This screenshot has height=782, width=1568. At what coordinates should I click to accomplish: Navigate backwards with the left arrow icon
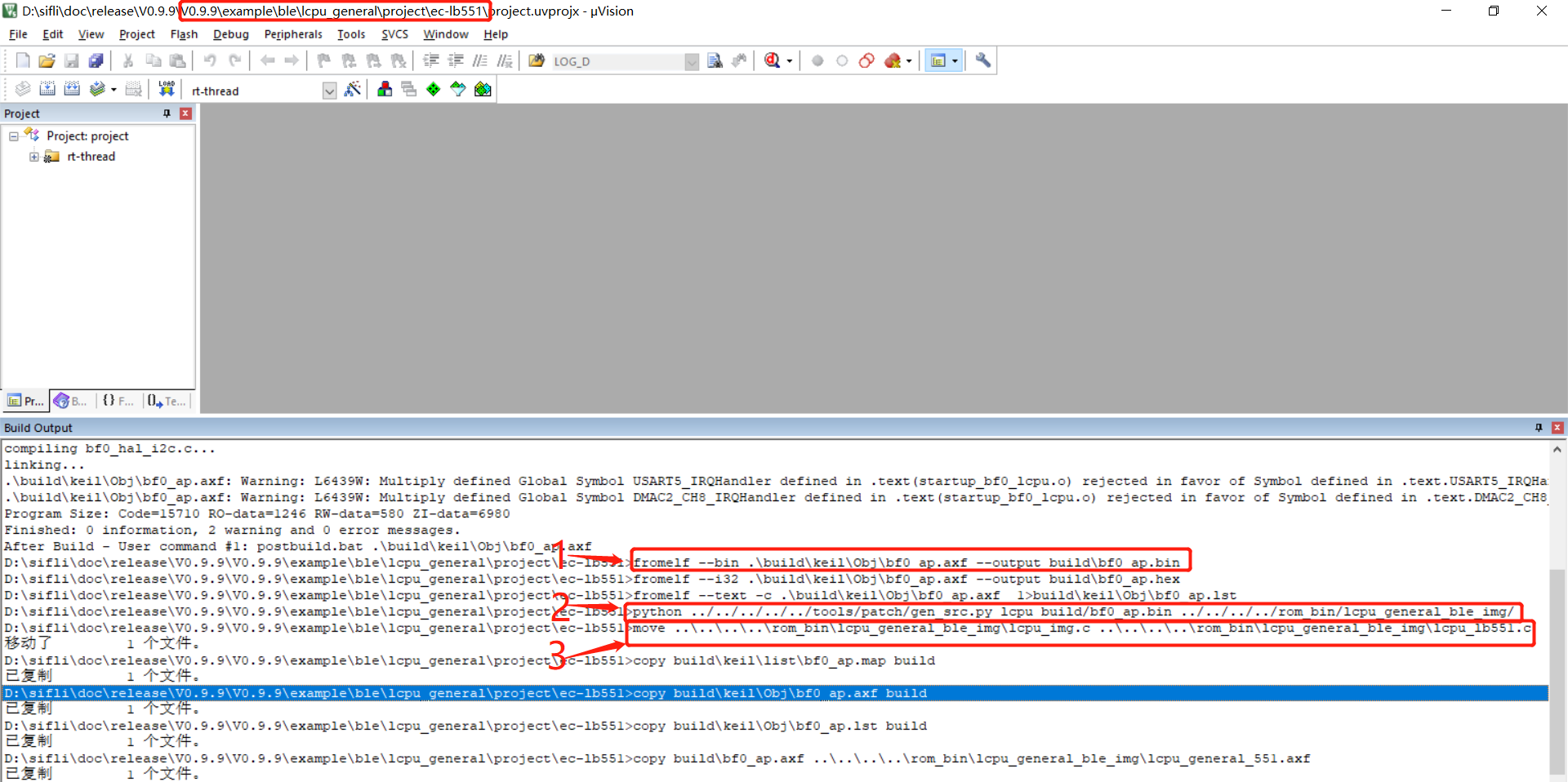coord(267,60)
